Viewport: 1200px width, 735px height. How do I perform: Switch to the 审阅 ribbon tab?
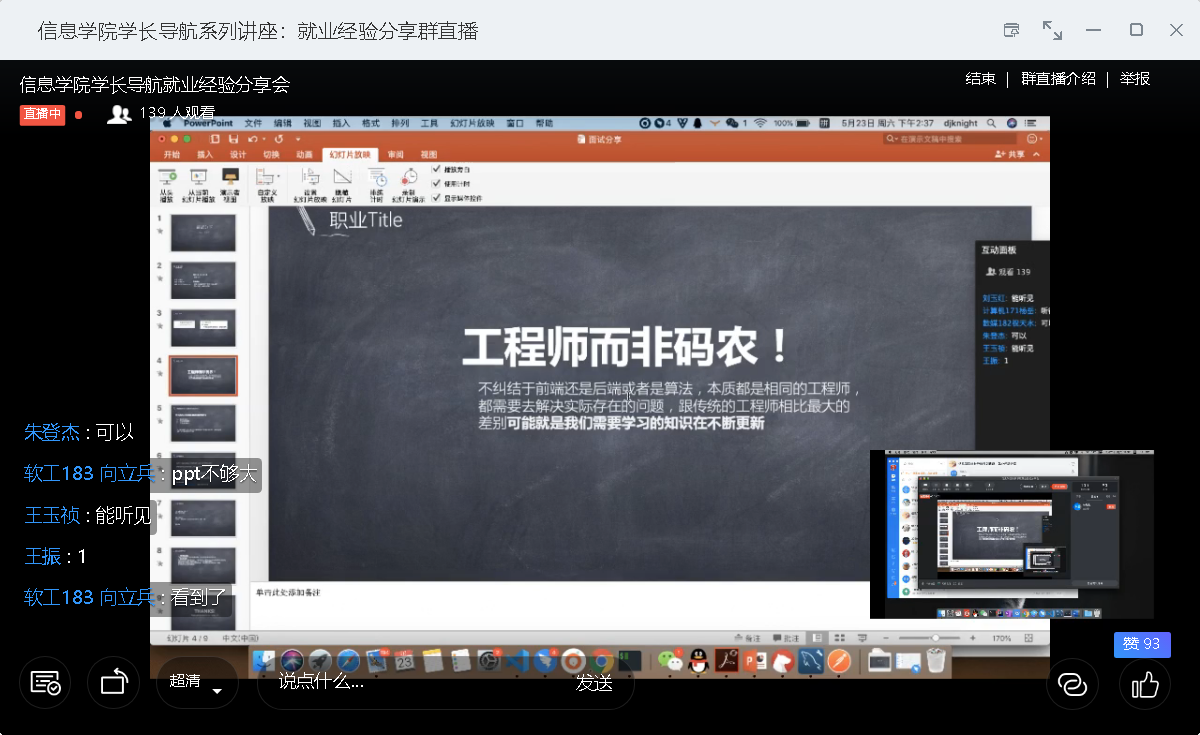pyautogui.click(x=396, y=155)
